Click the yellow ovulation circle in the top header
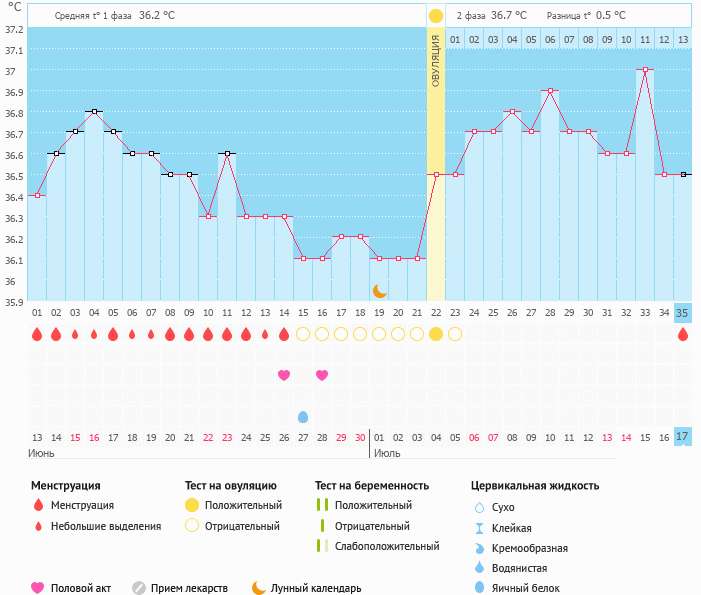This screenshot has width=701, height=595. pyautogui.click(x=435, y=16)
